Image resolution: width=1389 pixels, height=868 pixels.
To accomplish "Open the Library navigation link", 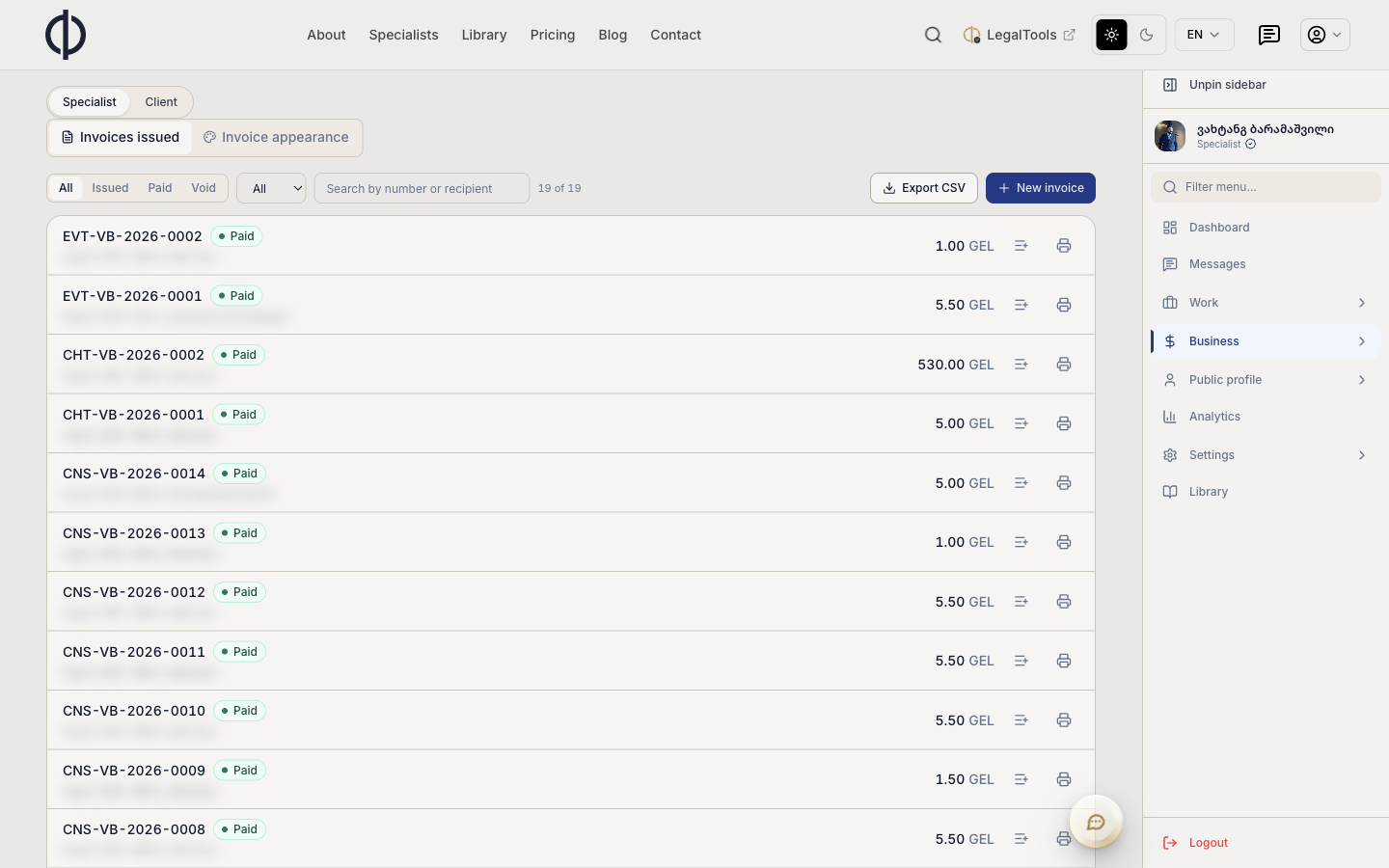I will (x=484, y=35).
